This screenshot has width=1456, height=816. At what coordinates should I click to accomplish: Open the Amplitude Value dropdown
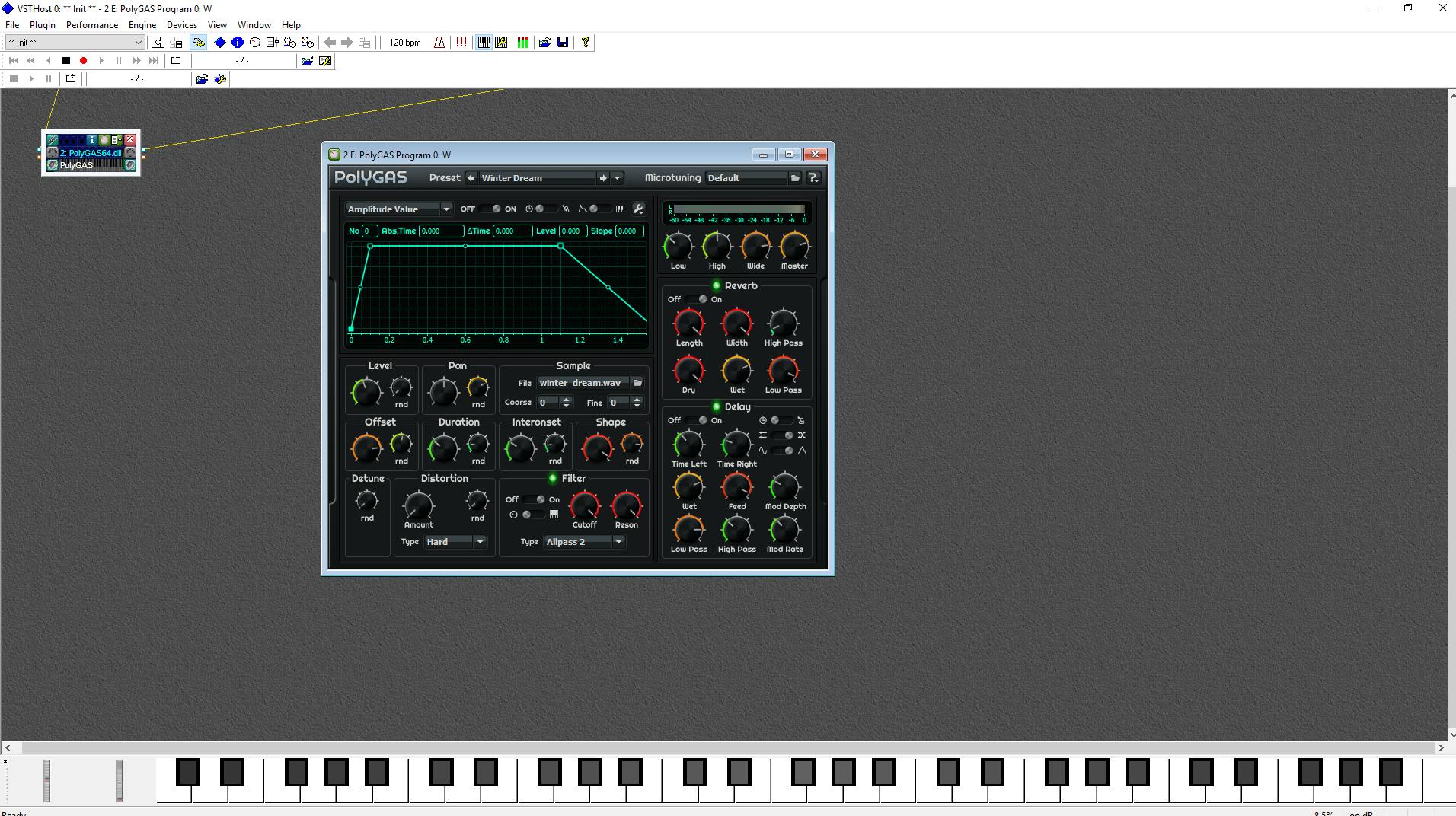click(x=447, y=209)
